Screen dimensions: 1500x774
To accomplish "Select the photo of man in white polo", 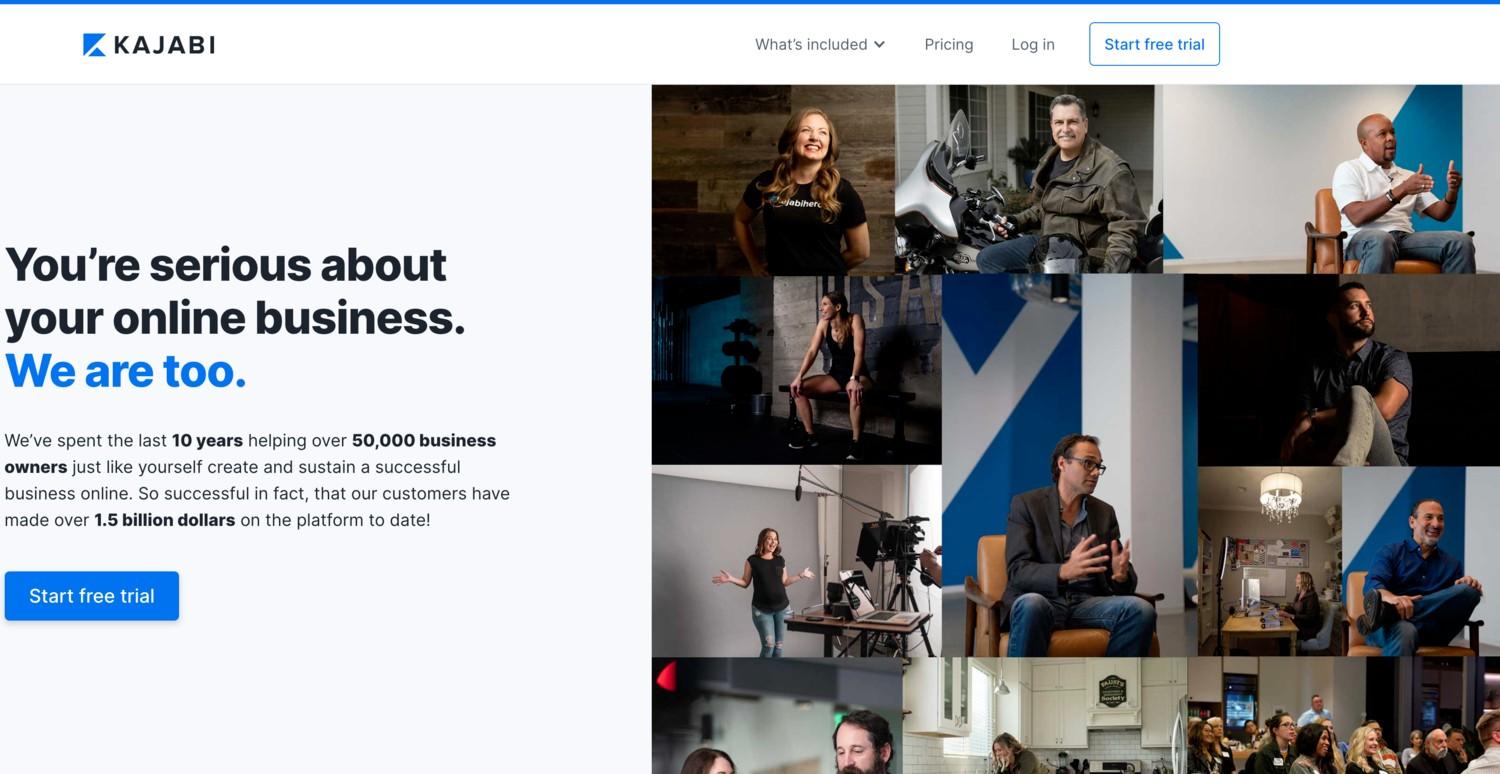I will click(x=1331, y=179).
